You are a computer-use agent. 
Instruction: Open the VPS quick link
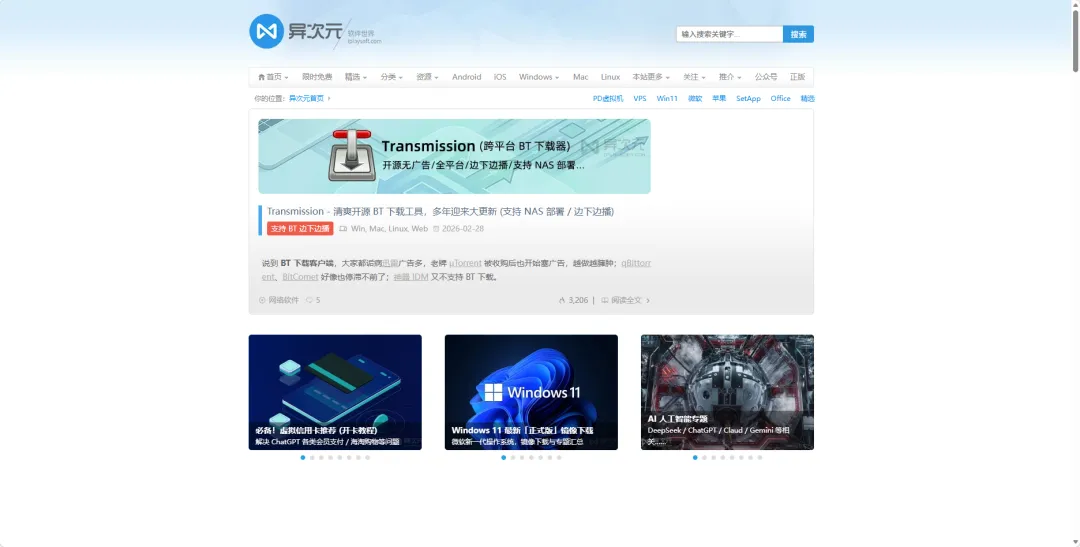coord(640,99)
